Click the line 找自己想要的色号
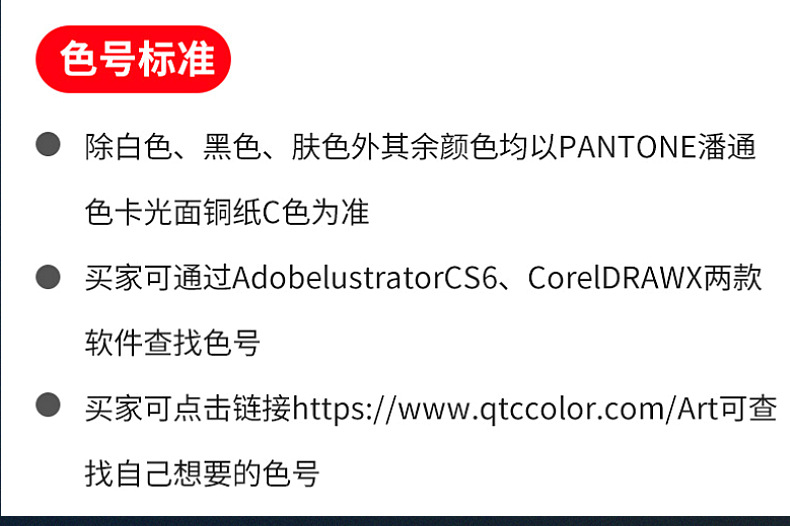Screen dimensions: 790x526 [202, 474]
